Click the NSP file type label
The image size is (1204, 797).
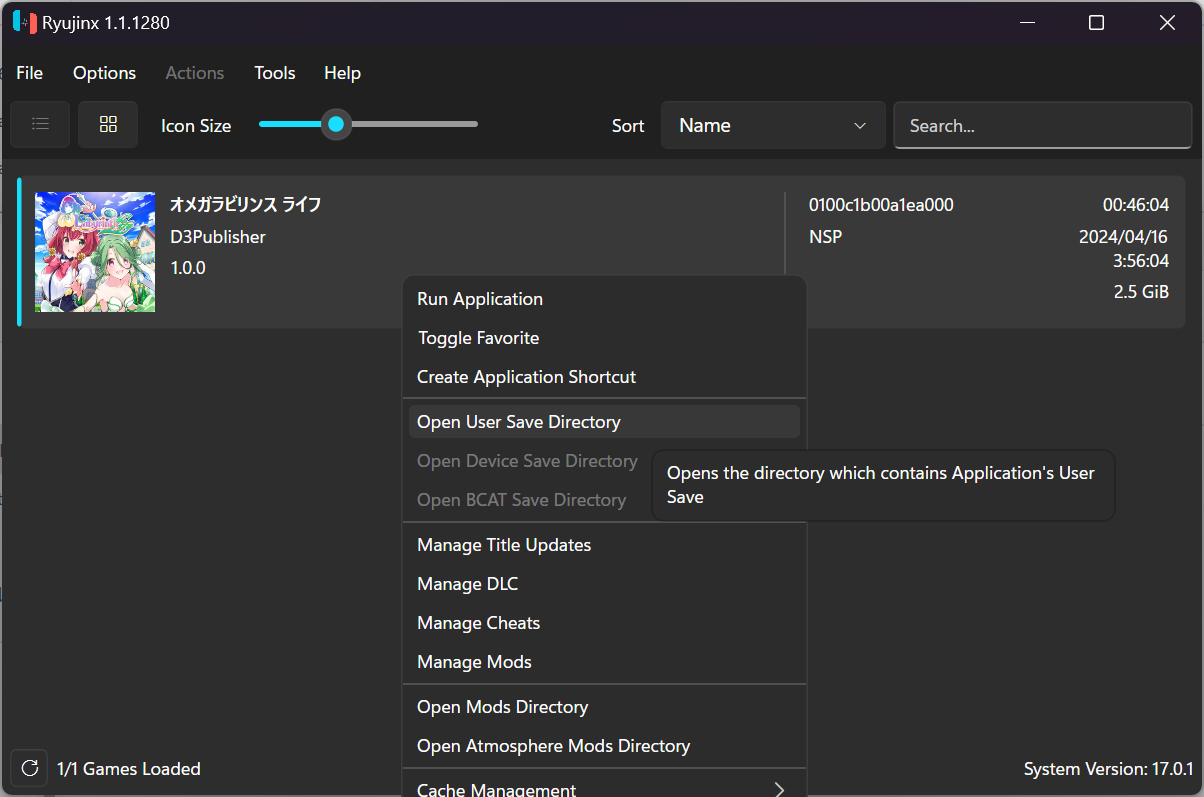(826, 237)
